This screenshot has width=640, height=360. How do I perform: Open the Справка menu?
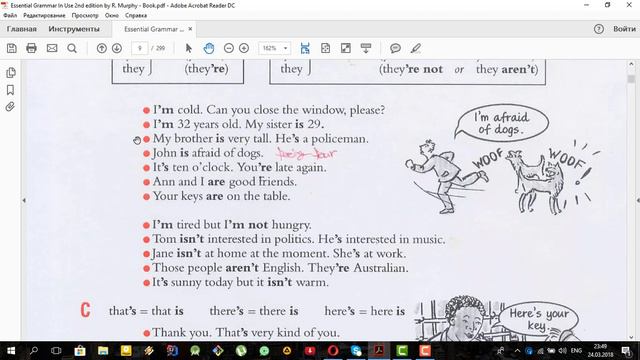pyautogui.click(x=136, y=16)
